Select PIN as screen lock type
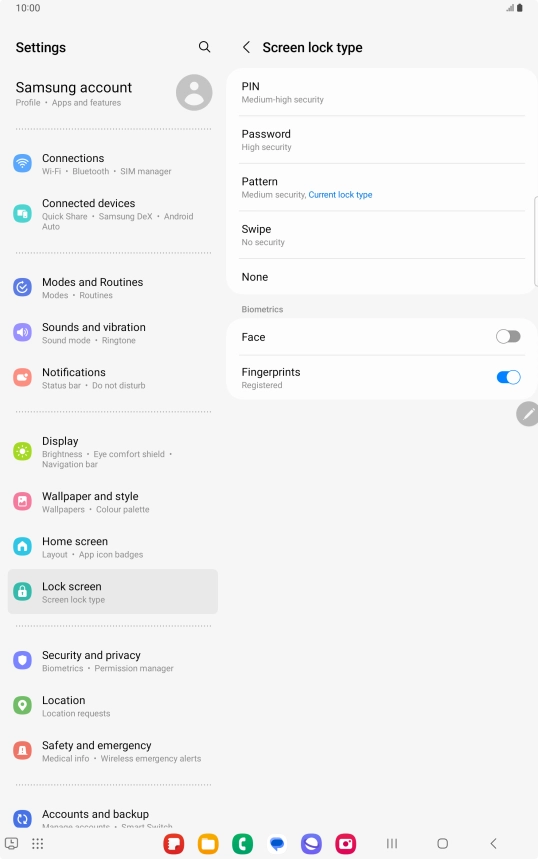Screen dimensions: 538x859 point(382,92)
